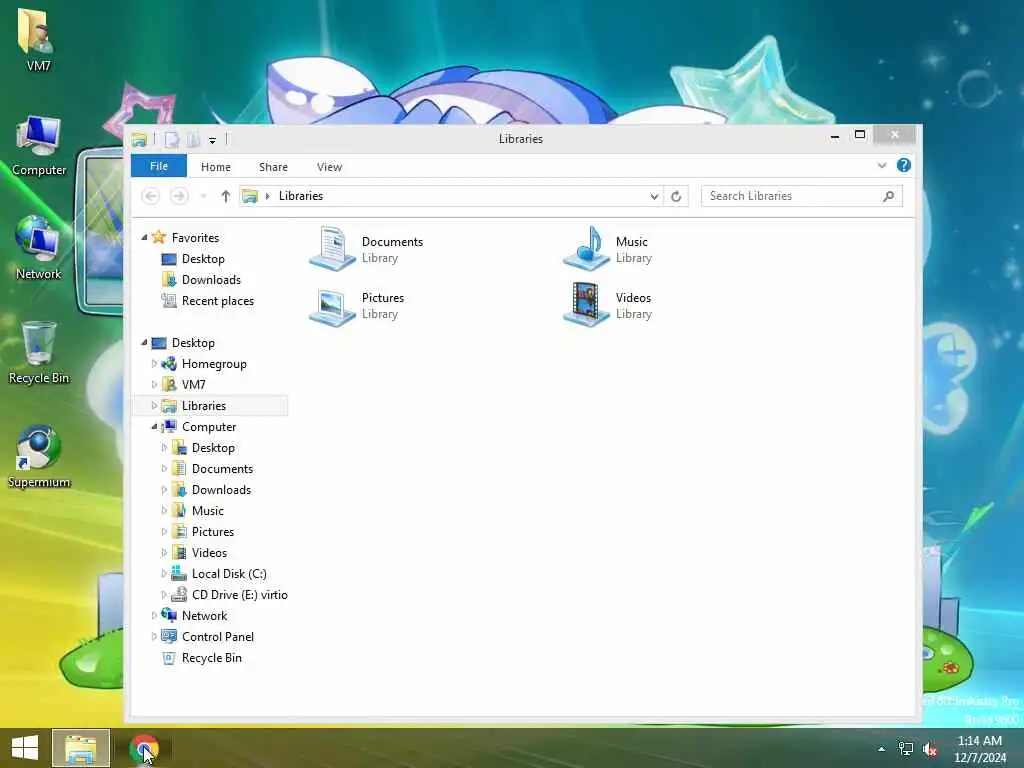
Task: Select Desktop under Favorites
Action: pyautogui.click(x=203, y=259)
